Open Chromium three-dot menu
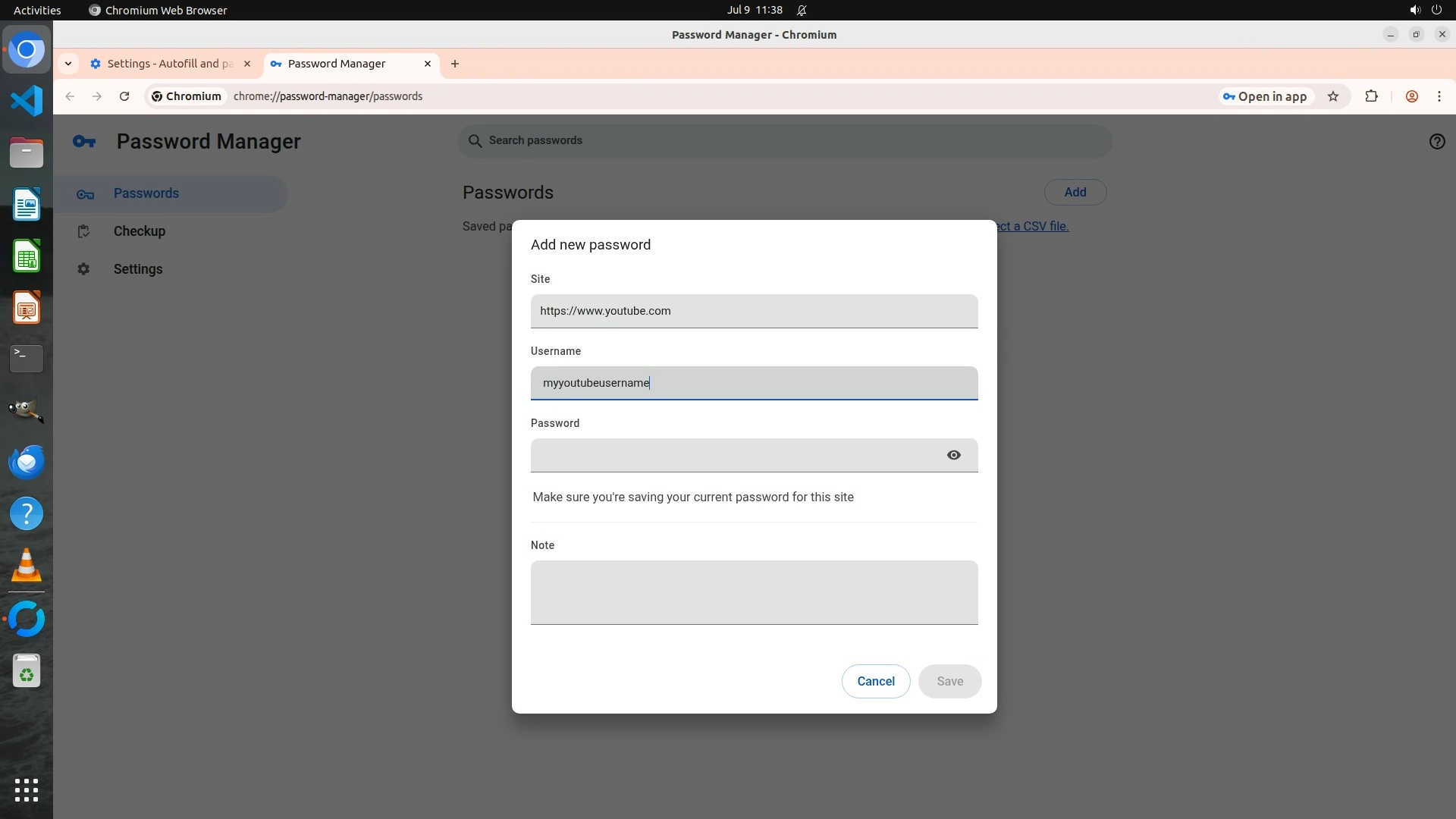 point(1439,96)
